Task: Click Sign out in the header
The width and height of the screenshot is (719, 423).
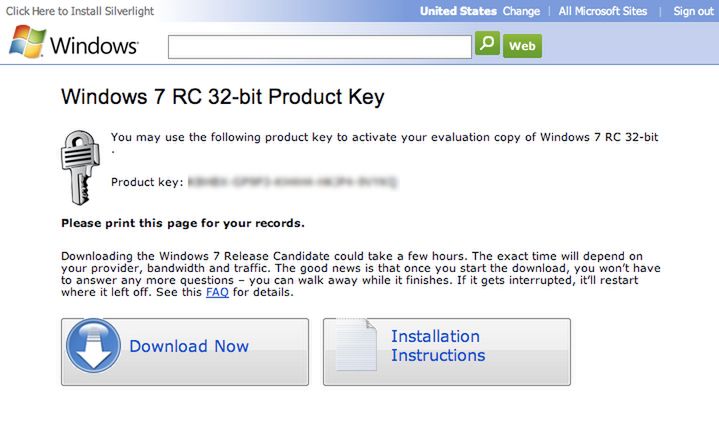Action: click(693, 11)
